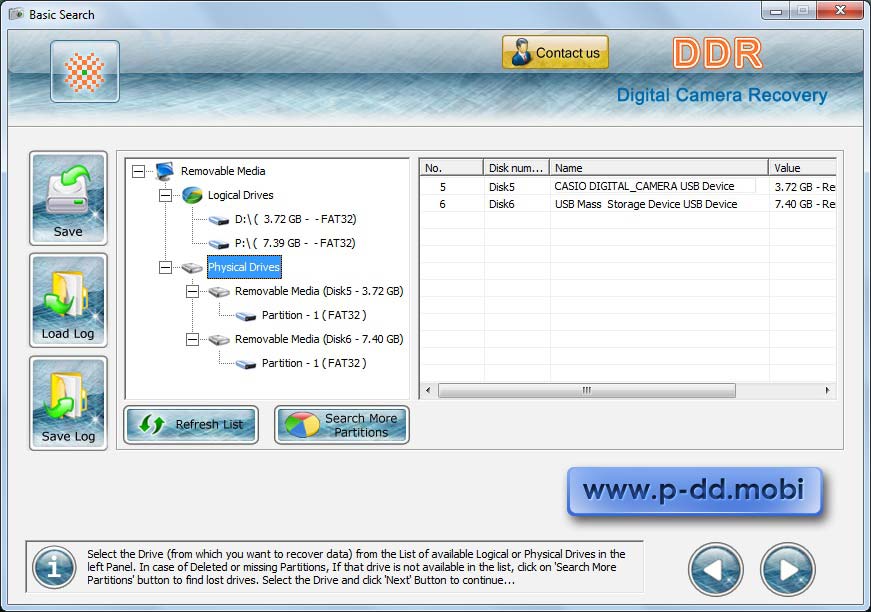Collapse Removable Media Disk5 node

192,292
